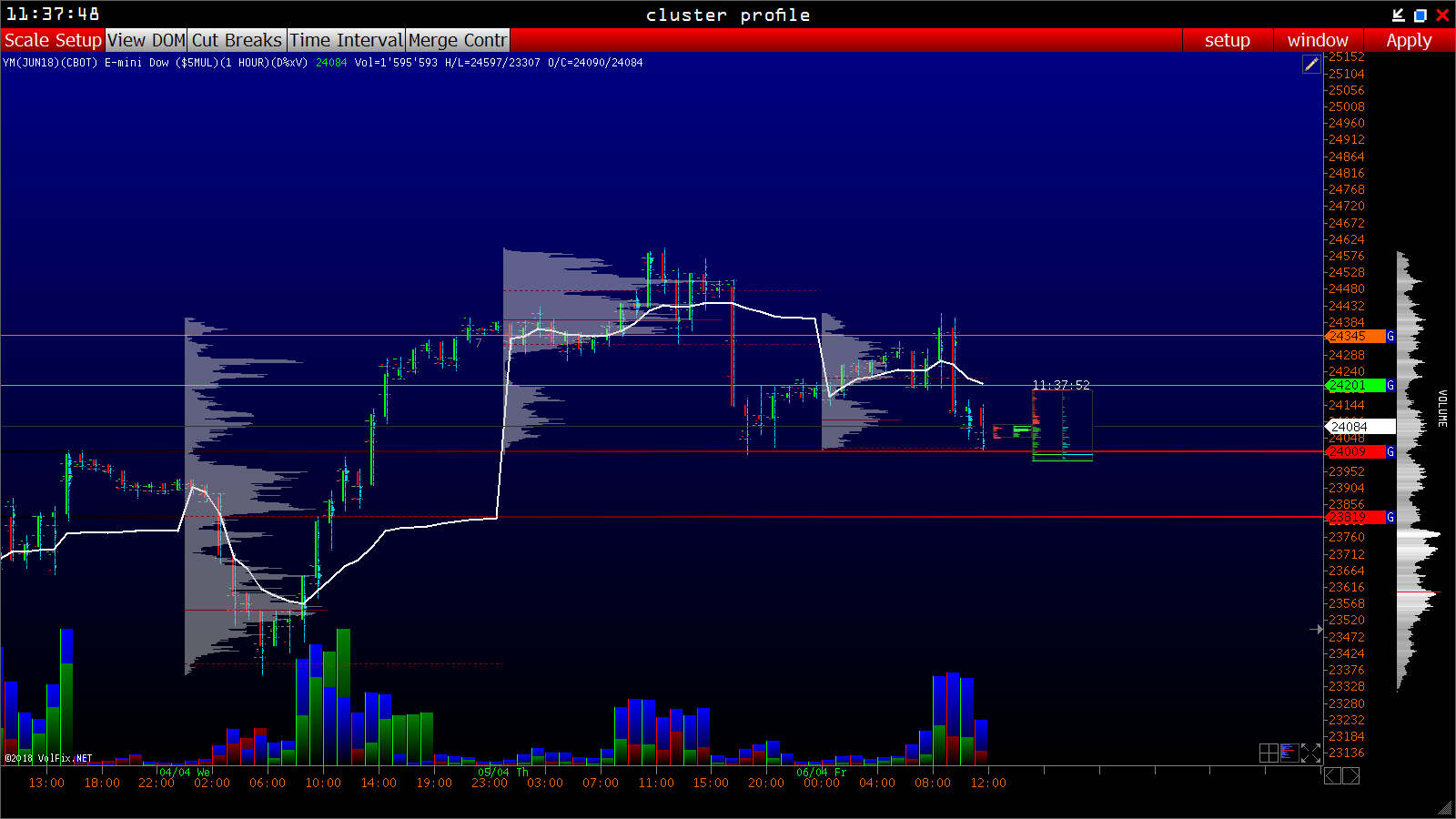Click the vertical VOLUME label

click(x=1442, y=409)
